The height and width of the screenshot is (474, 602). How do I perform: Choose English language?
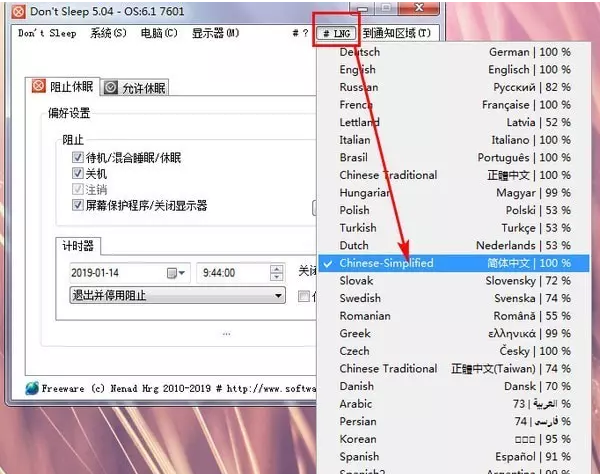coord(454,69)
